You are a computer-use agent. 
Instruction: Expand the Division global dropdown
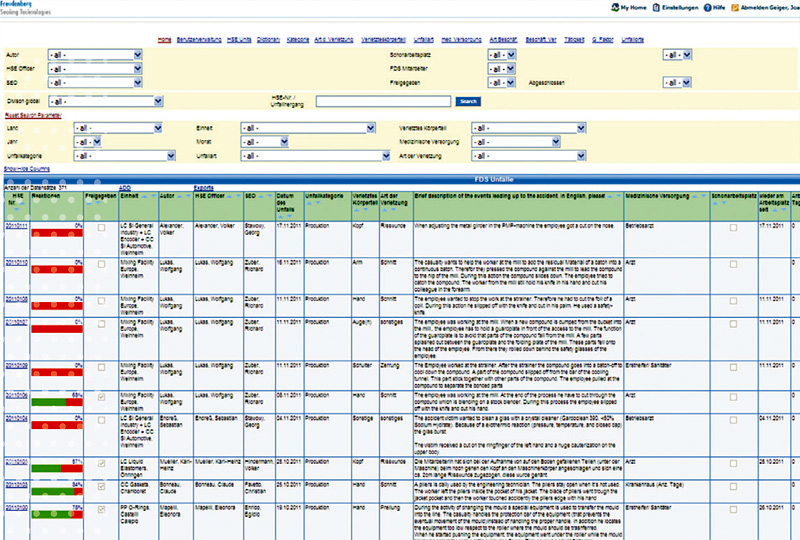click(105, 101)
